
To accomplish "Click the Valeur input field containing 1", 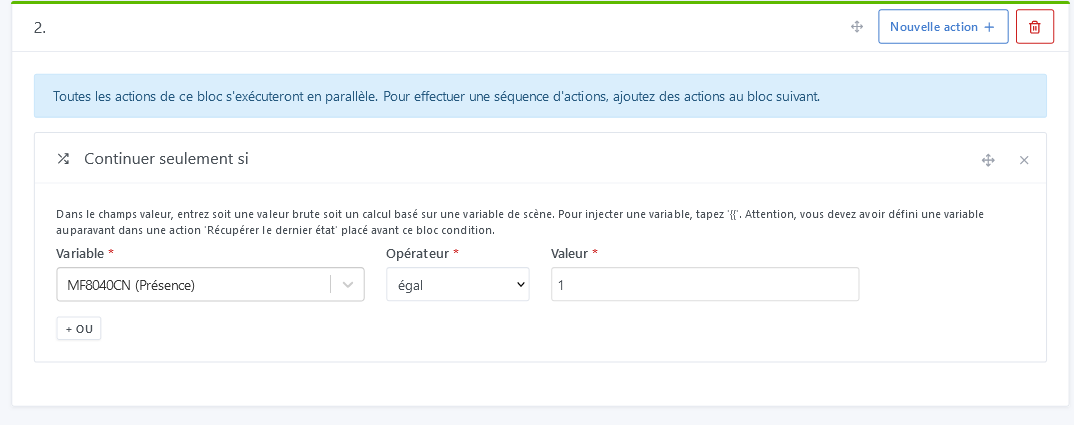I will coord(704,285).
